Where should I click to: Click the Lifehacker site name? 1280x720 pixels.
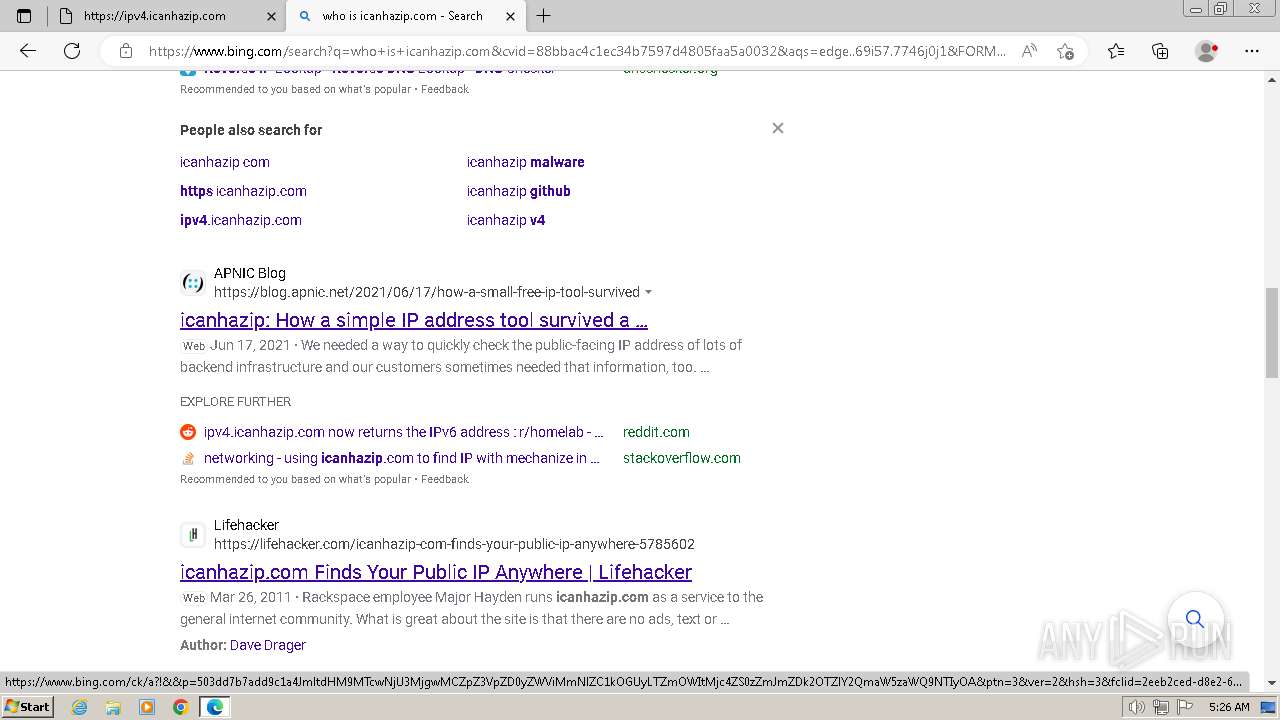(246, 525)
